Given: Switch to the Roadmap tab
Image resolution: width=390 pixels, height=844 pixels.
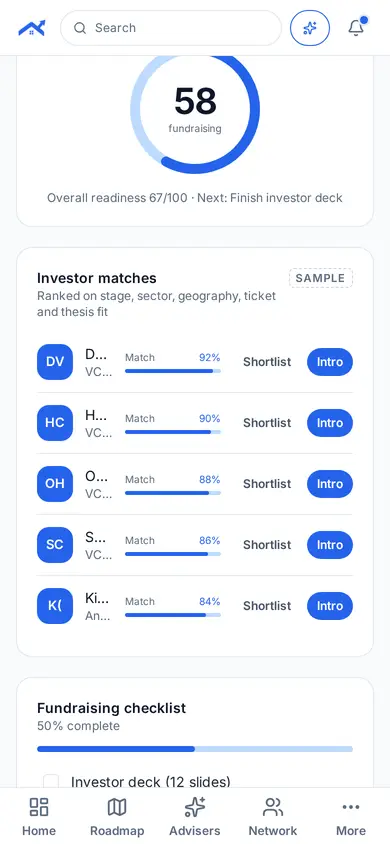Looking at the screenshot, I should coord(117,817).
